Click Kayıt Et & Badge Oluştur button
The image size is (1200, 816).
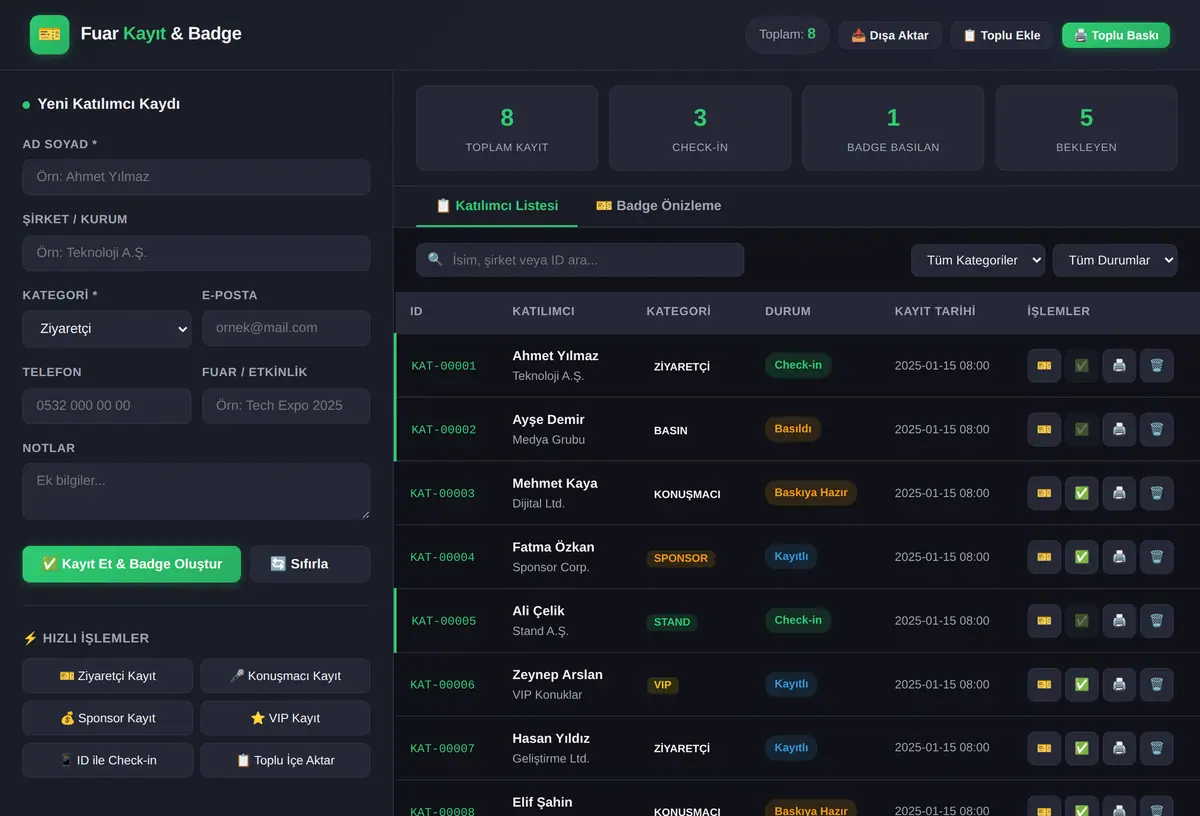[132, 564]
